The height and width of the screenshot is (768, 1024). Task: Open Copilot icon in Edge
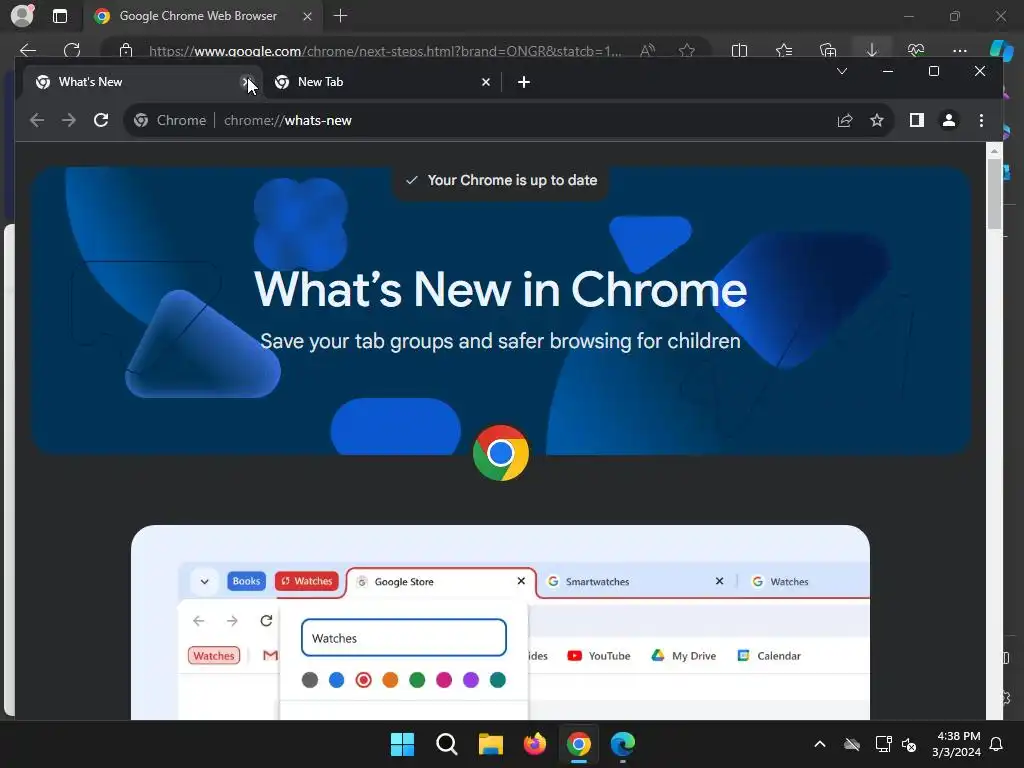point(1001,50)
